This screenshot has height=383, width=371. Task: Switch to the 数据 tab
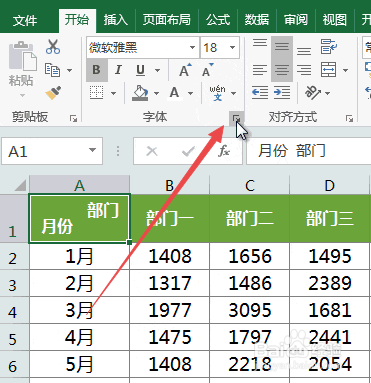point(257,20)
